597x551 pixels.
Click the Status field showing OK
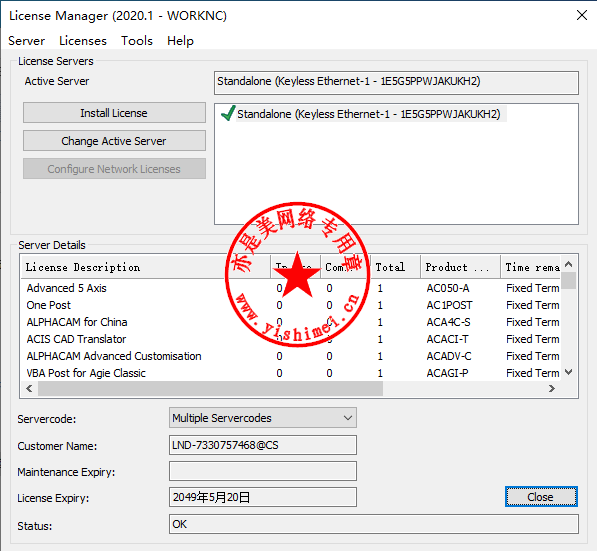tap(374, 524)
